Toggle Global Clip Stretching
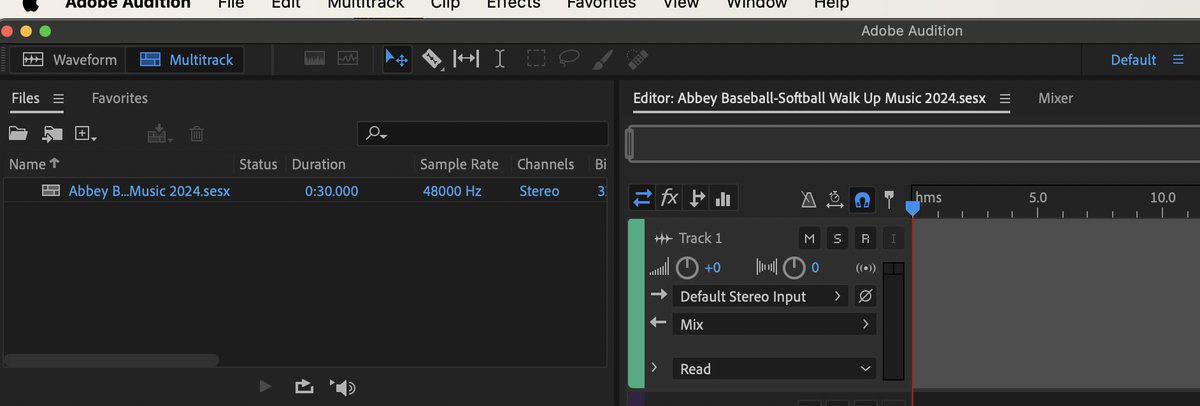 pyautogui.click(x=835, y=199)
